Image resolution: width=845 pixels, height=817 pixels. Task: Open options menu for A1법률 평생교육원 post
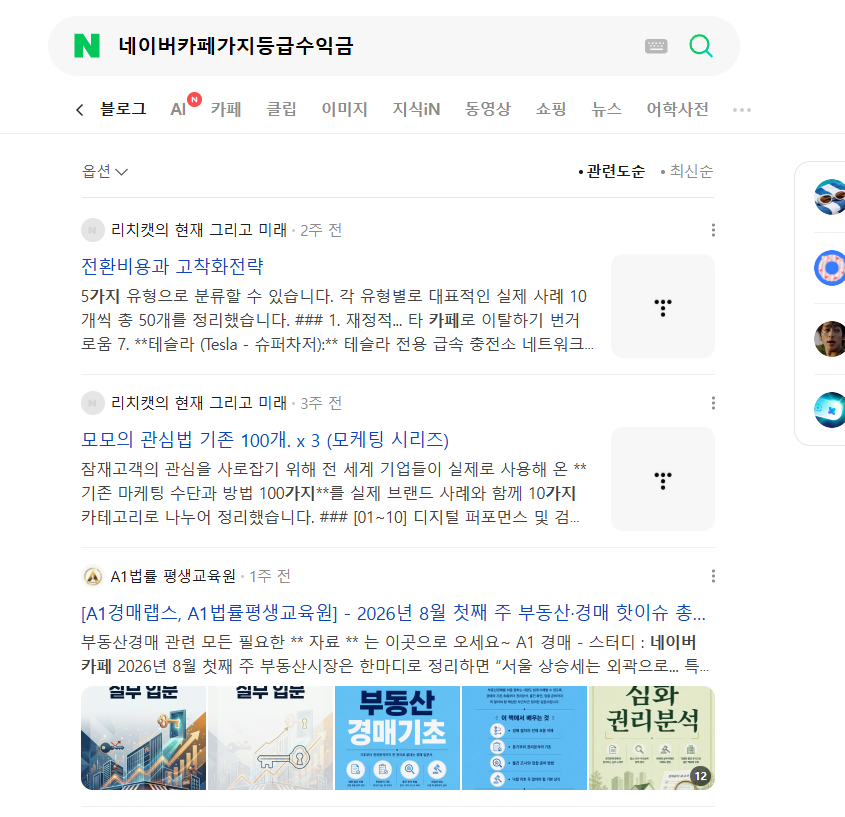pyautogui.click(x=713, y=576)
